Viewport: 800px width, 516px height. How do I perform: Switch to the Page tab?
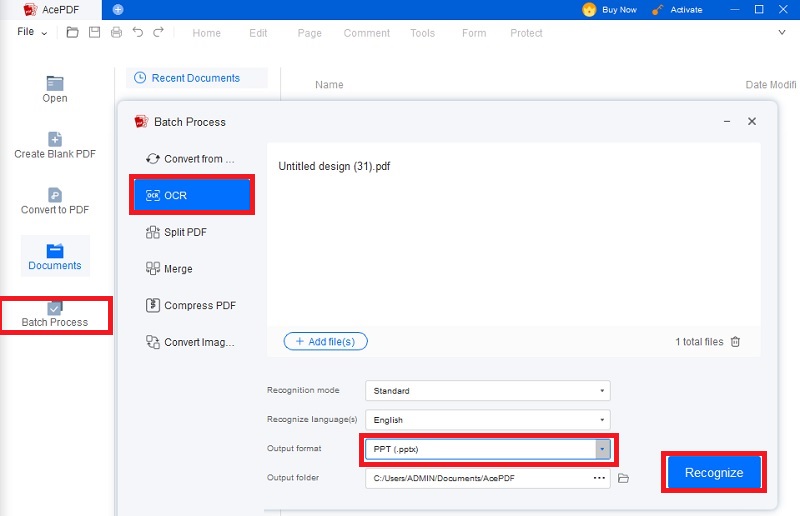(310, 33)
